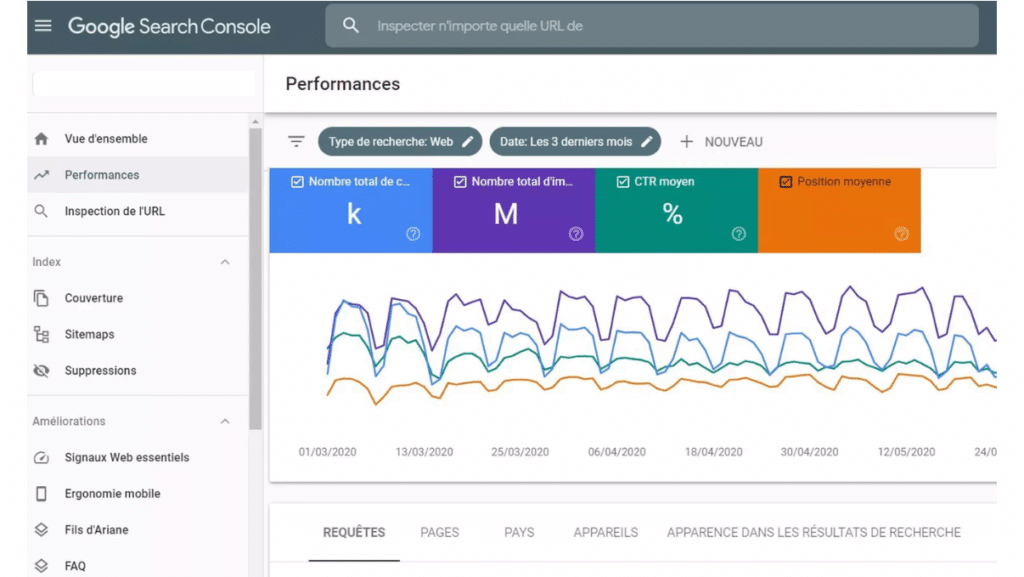The width and height of the screenshot is (1024, 577).
Task: Click the search magnifier icon in URL bar
Action: 351,25
